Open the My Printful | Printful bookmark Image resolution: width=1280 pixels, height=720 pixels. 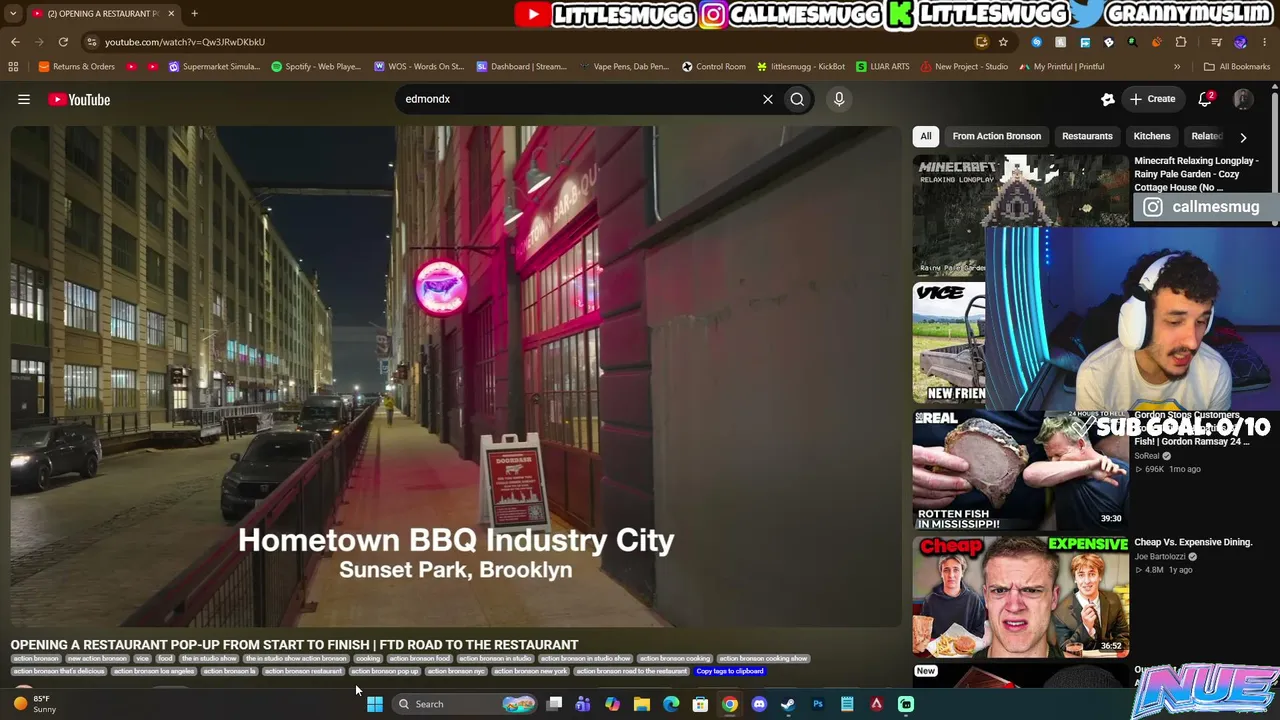click(1062, 67)
